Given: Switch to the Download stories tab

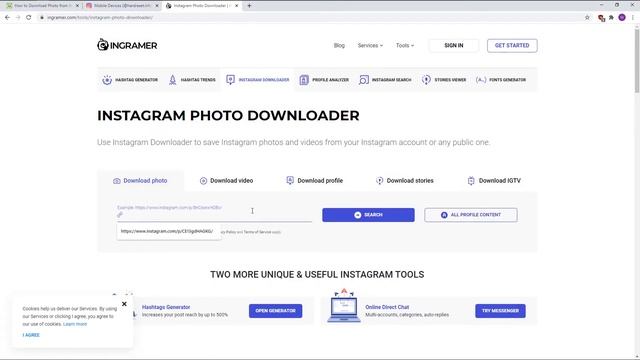Looking at the screenshot, I should point(404,180).
